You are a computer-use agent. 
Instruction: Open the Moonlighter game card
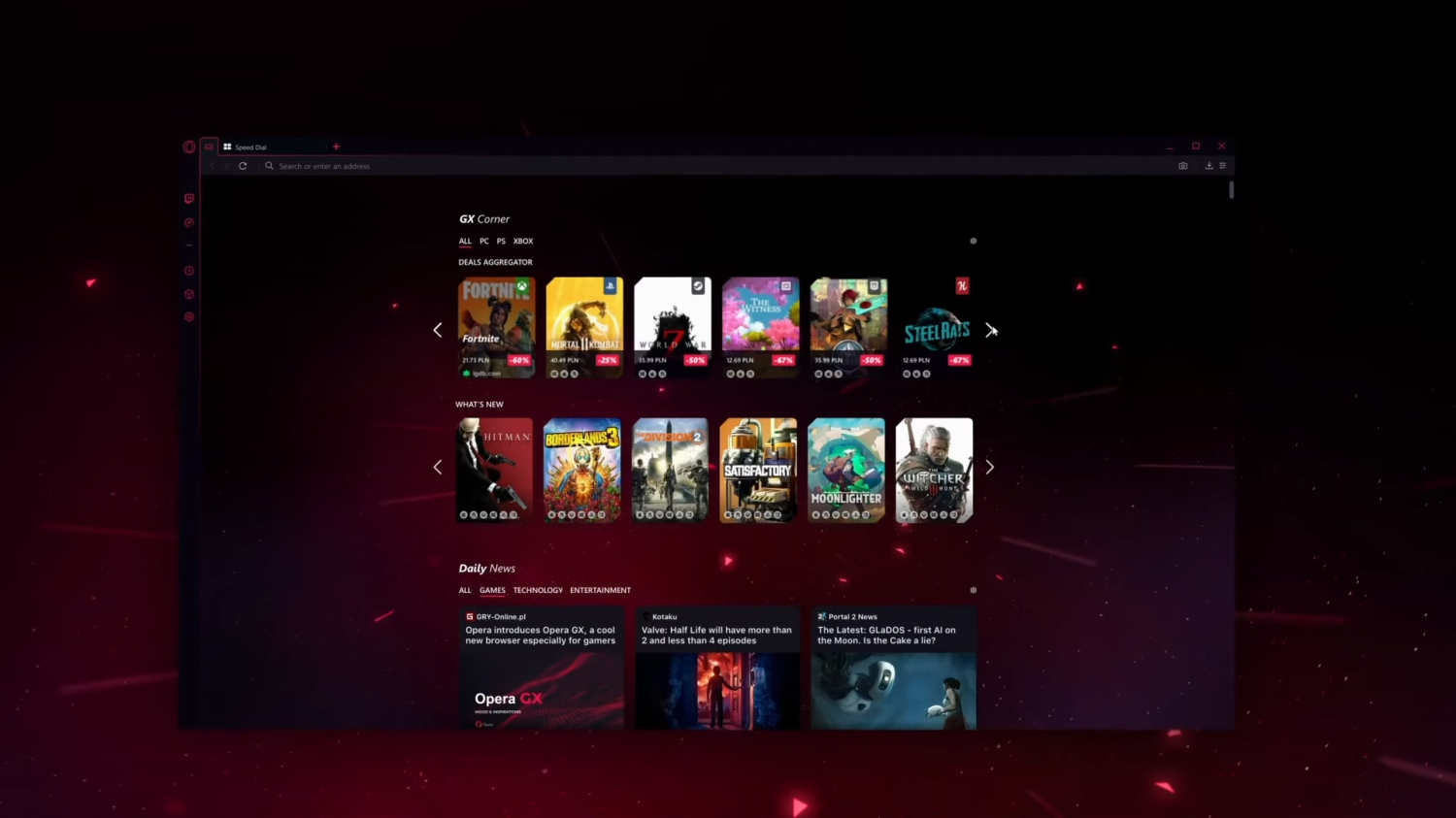pos(846,471)
